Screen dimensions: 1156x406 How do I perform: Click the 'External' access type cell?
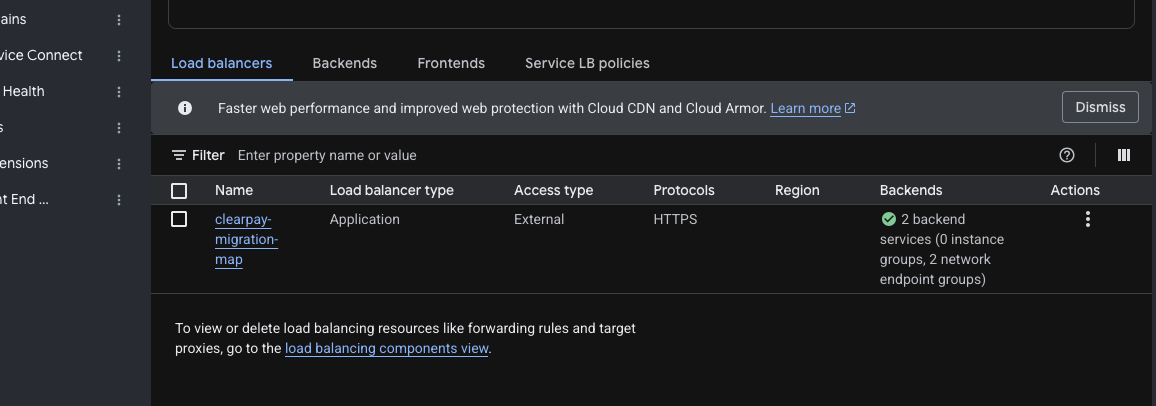[x=539, y=220]
